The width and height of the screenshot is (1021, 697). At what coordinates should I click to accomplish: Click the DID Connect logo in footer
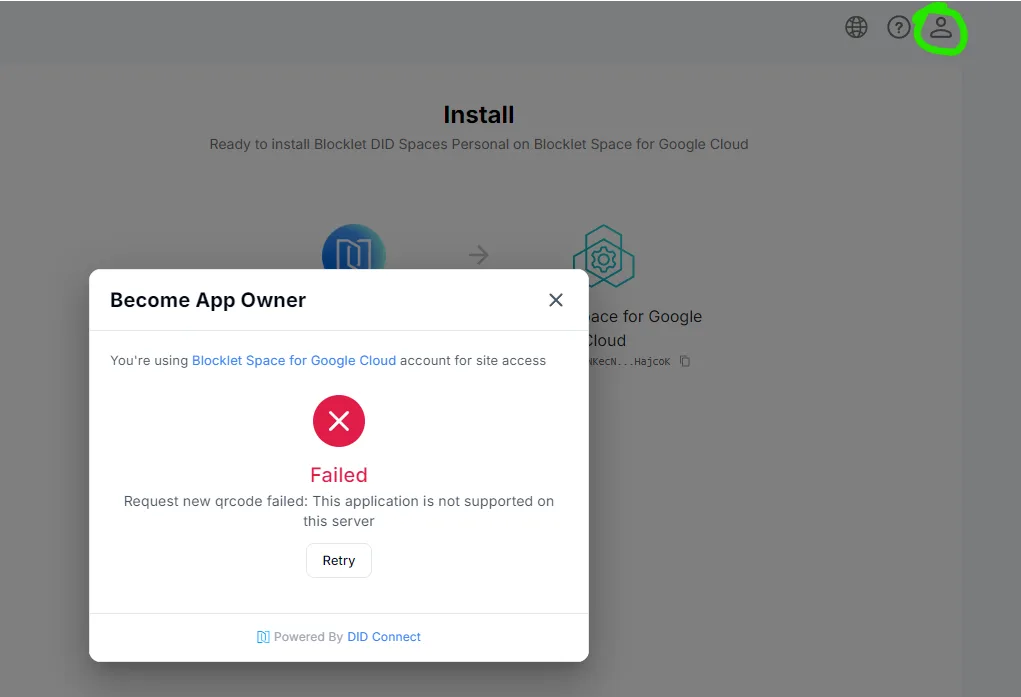pyautogui.click(x=263, y=637)
